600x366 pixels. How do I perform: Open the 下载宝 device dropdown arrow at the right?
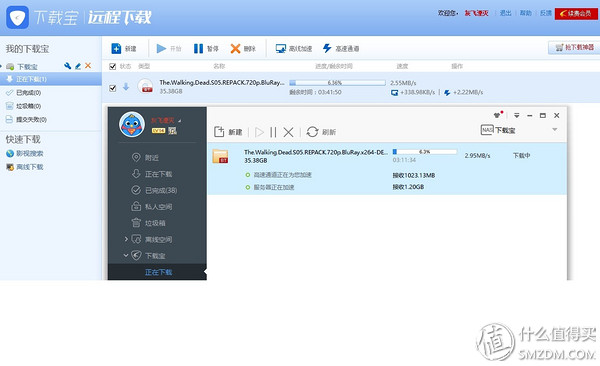(x=554, y=130)
